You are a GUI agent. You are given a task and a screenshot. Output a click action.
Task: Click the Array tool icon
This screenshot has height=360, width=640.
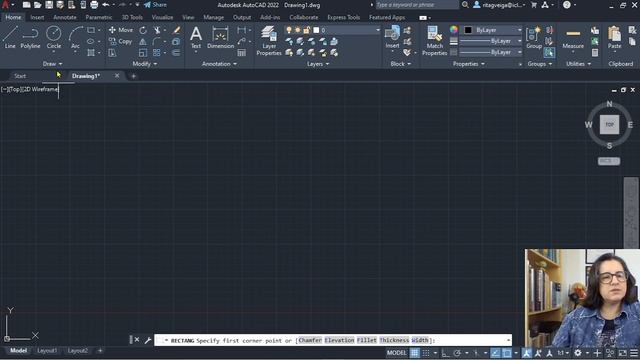157,53
